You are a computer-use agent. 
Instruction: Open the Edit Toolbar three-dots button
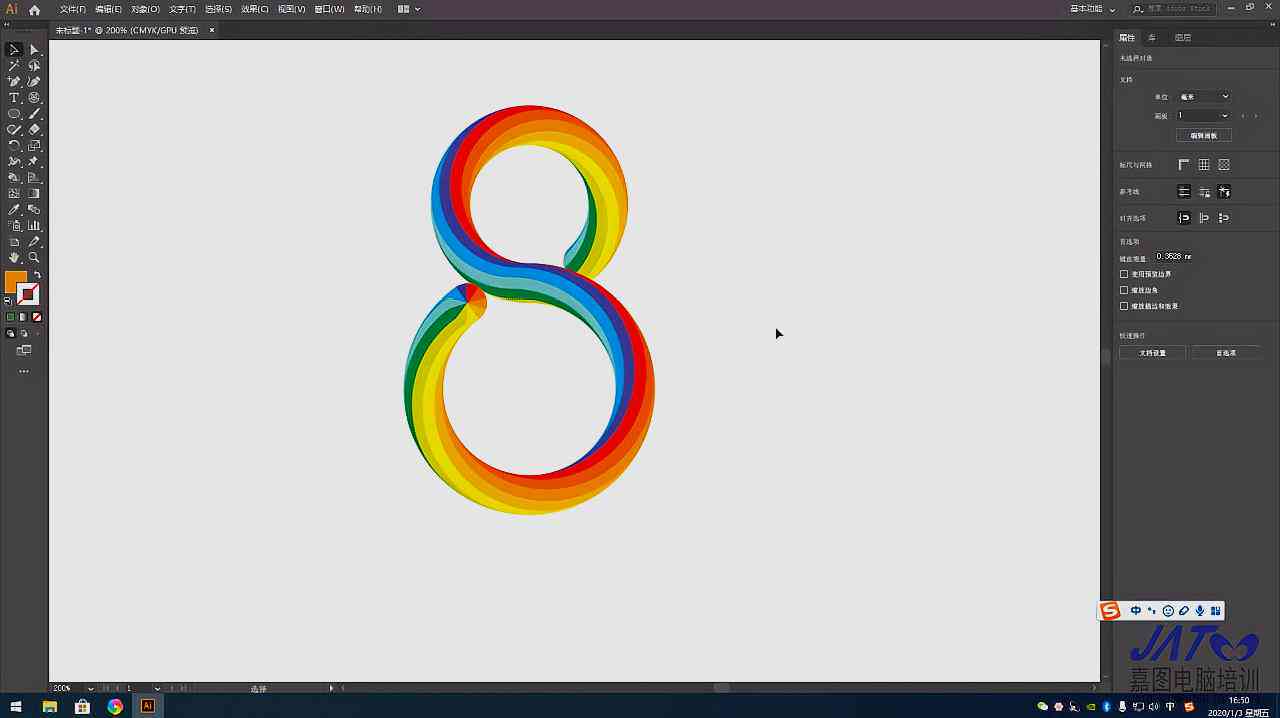[x=24, y=371]
